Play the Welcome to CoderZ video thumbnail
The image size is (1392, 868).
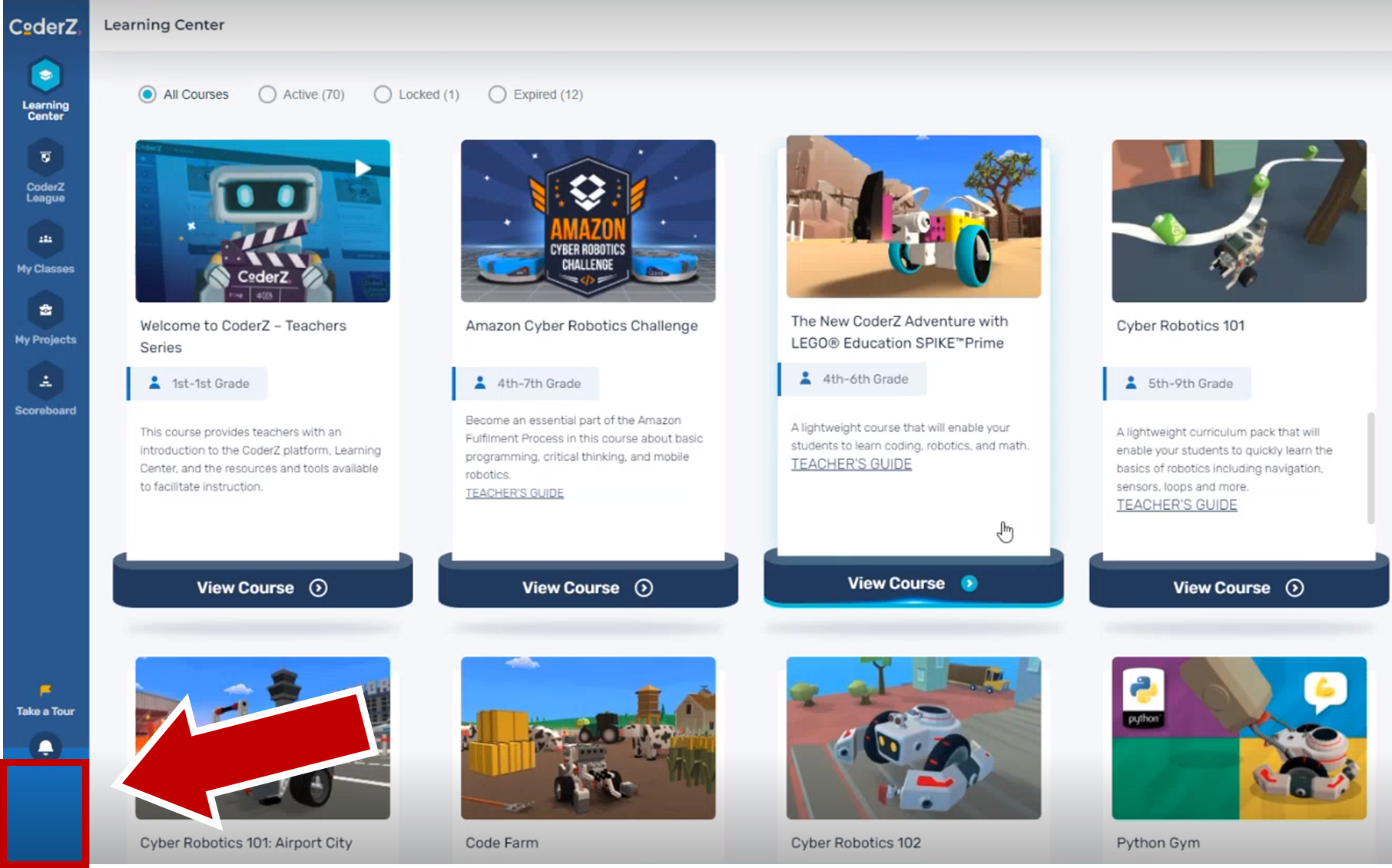click(263, 220)
